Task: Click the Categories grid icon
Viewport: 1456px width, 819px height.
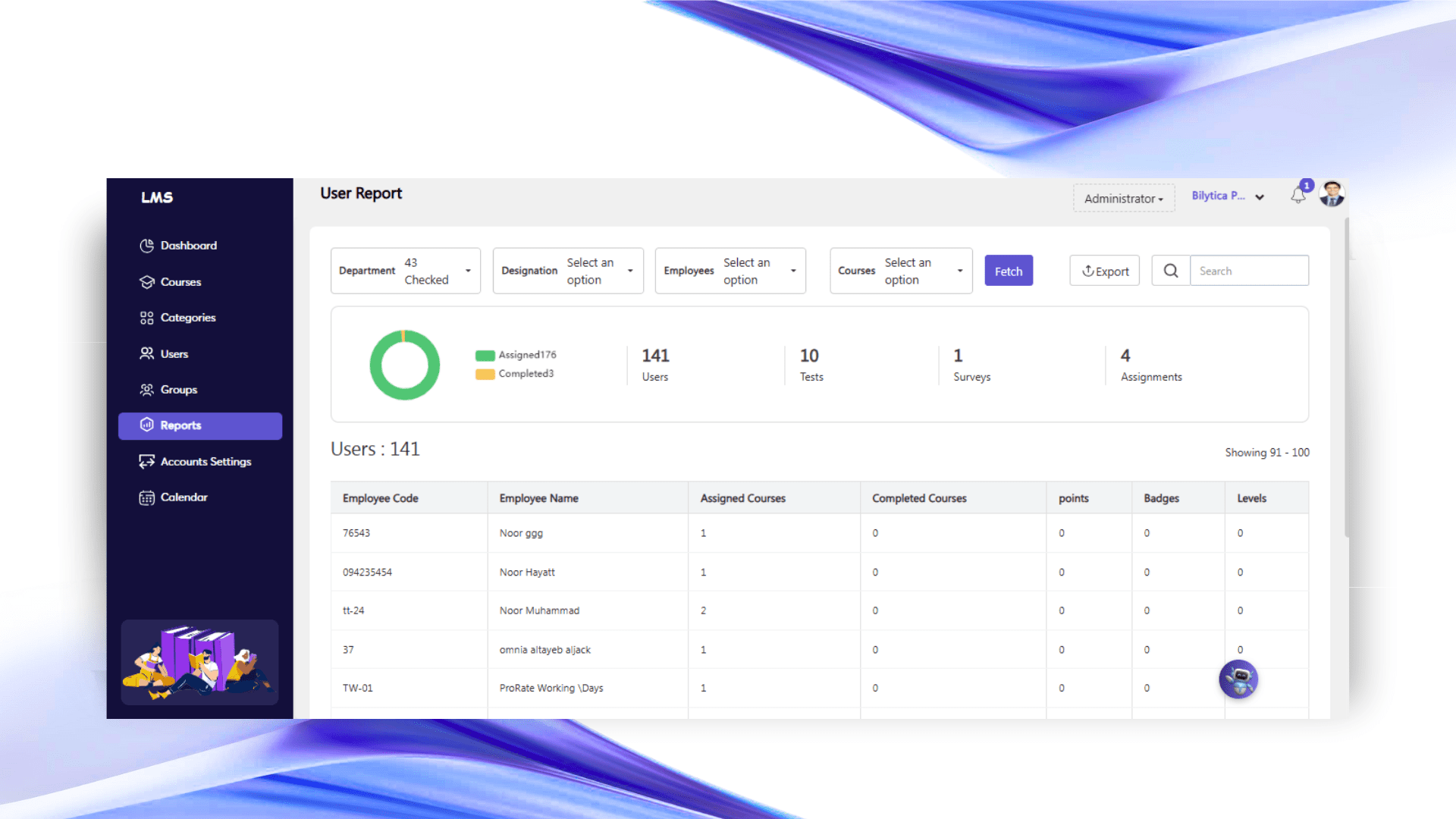Action: (x=146, y=318)
